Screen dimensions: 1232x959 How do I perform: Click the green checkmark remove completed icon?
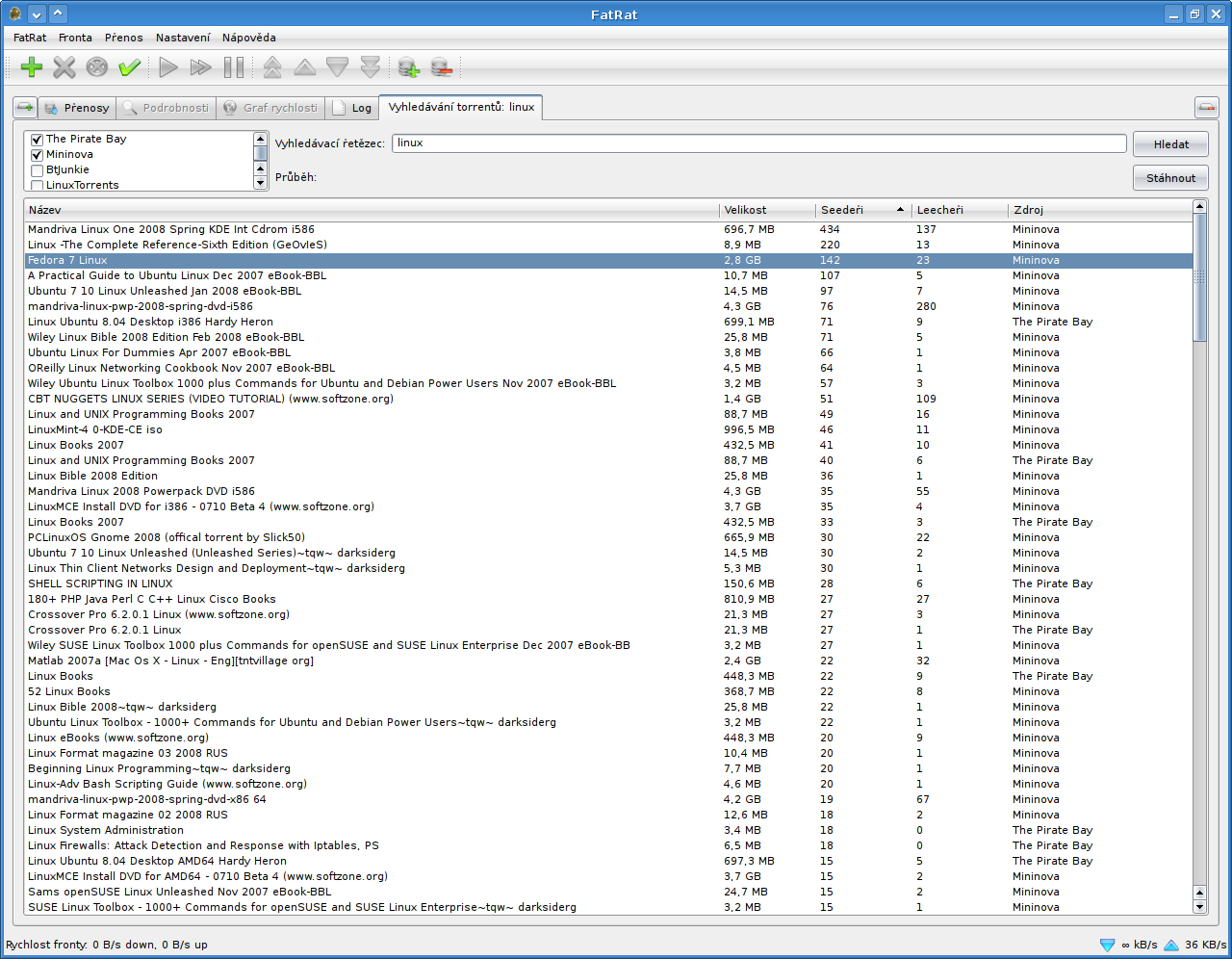pyautogui.click(x=130, y=66)
